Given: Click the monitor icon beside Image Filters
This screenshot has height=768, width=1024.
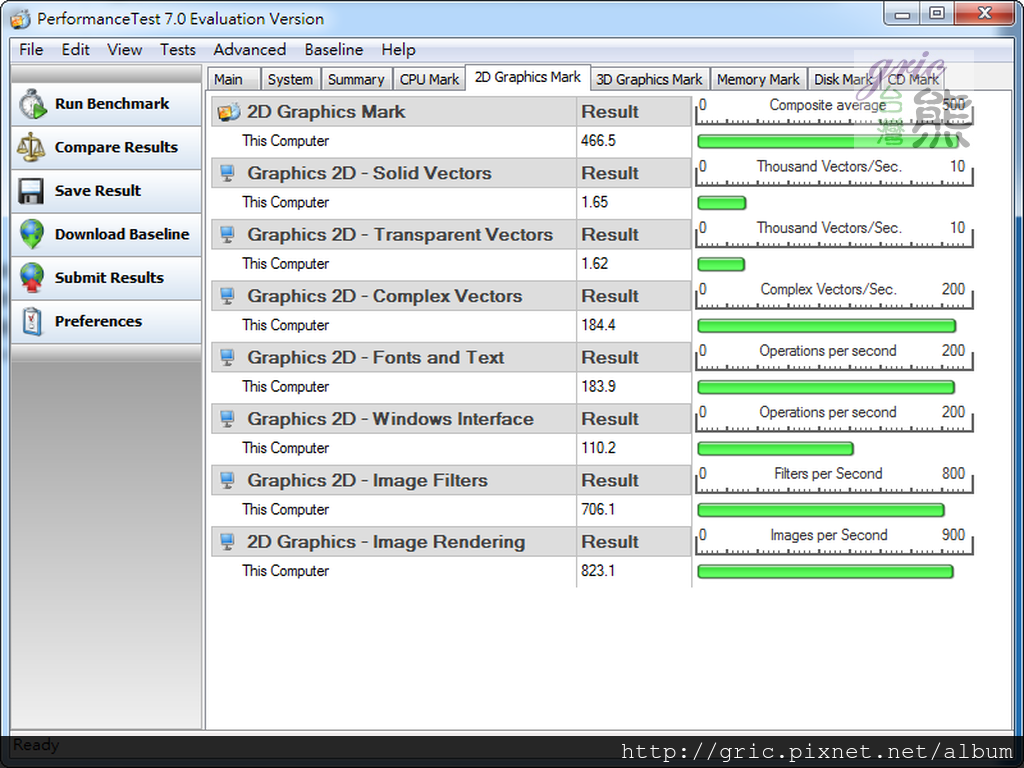Looking at the screenshot, I should tap(227, 480).
